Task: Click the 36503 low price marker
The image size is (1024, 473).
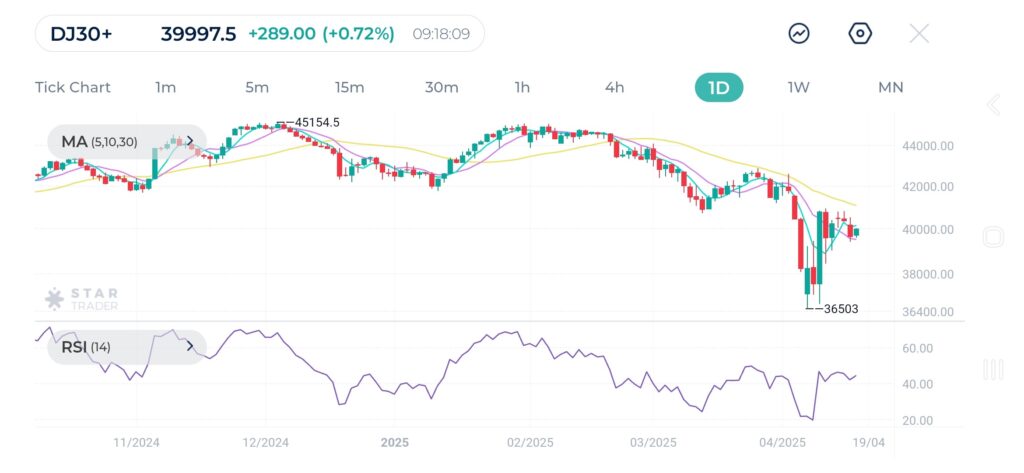Action: coord(838,309)
